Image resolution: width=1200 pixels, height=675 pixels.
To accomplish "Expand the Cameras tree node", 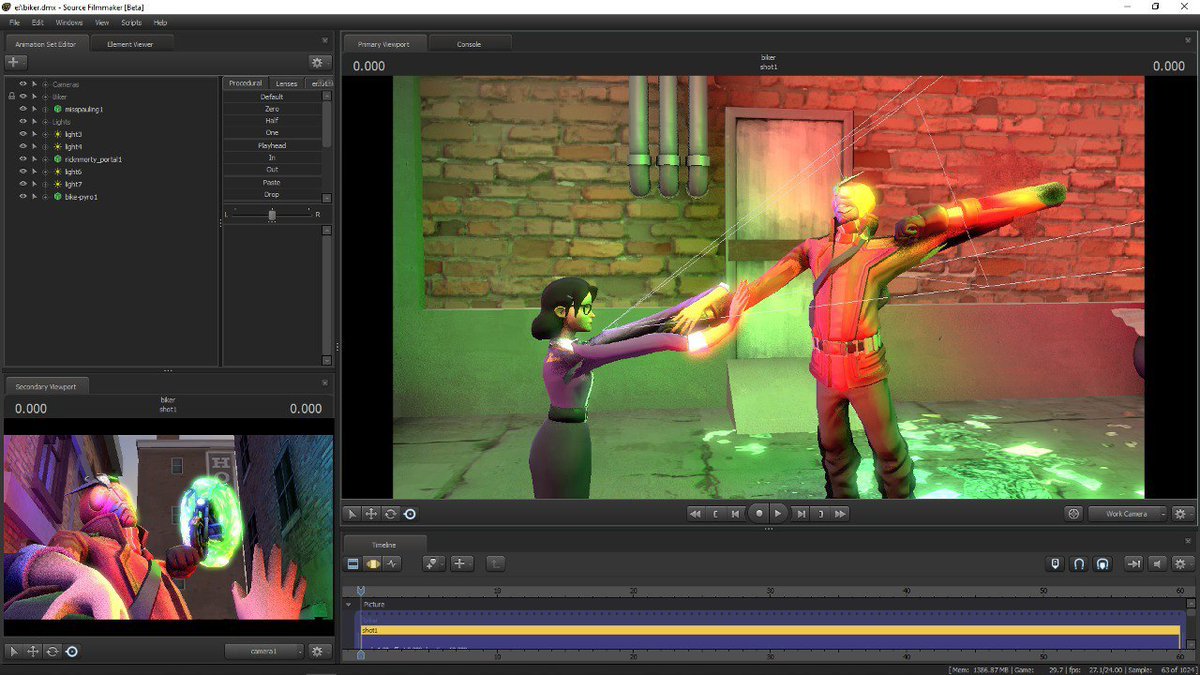I will tap(45, 84).
